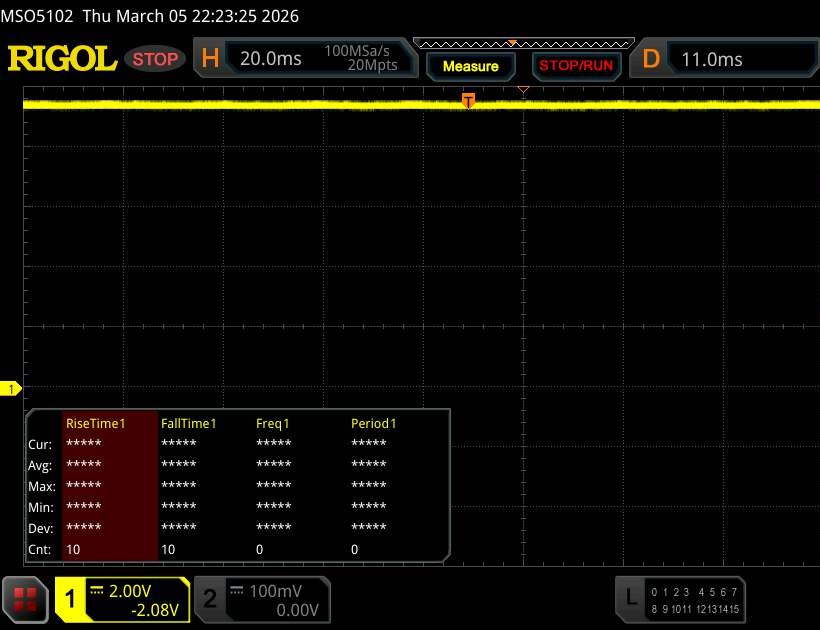Select the channel 1 ground level marker
820x630 pixels.
(x=13, y=388)
